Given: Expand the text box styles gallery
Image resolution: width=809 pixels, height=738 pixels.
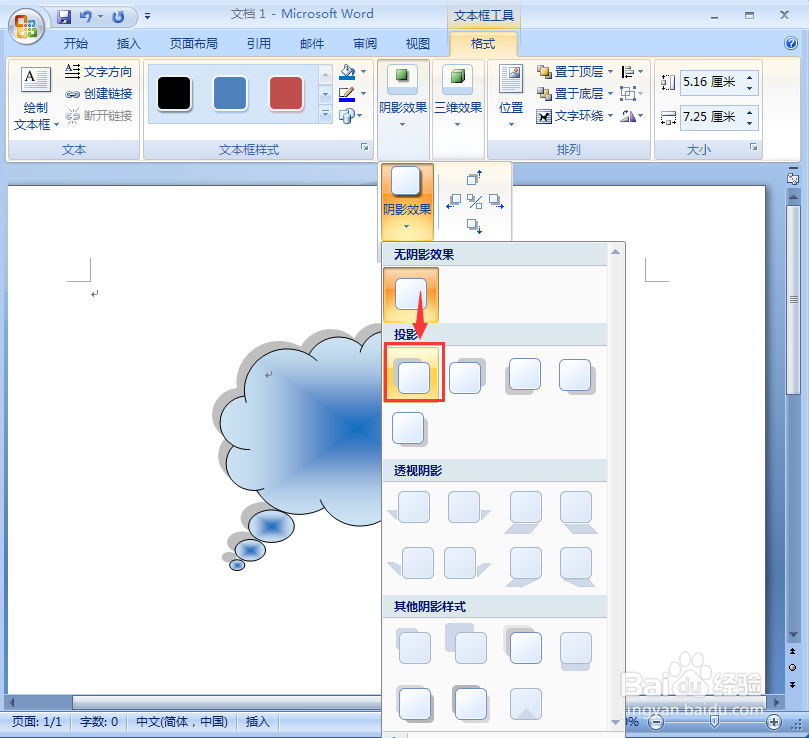Looking at the screenshot, I should (x=325, y=114).
